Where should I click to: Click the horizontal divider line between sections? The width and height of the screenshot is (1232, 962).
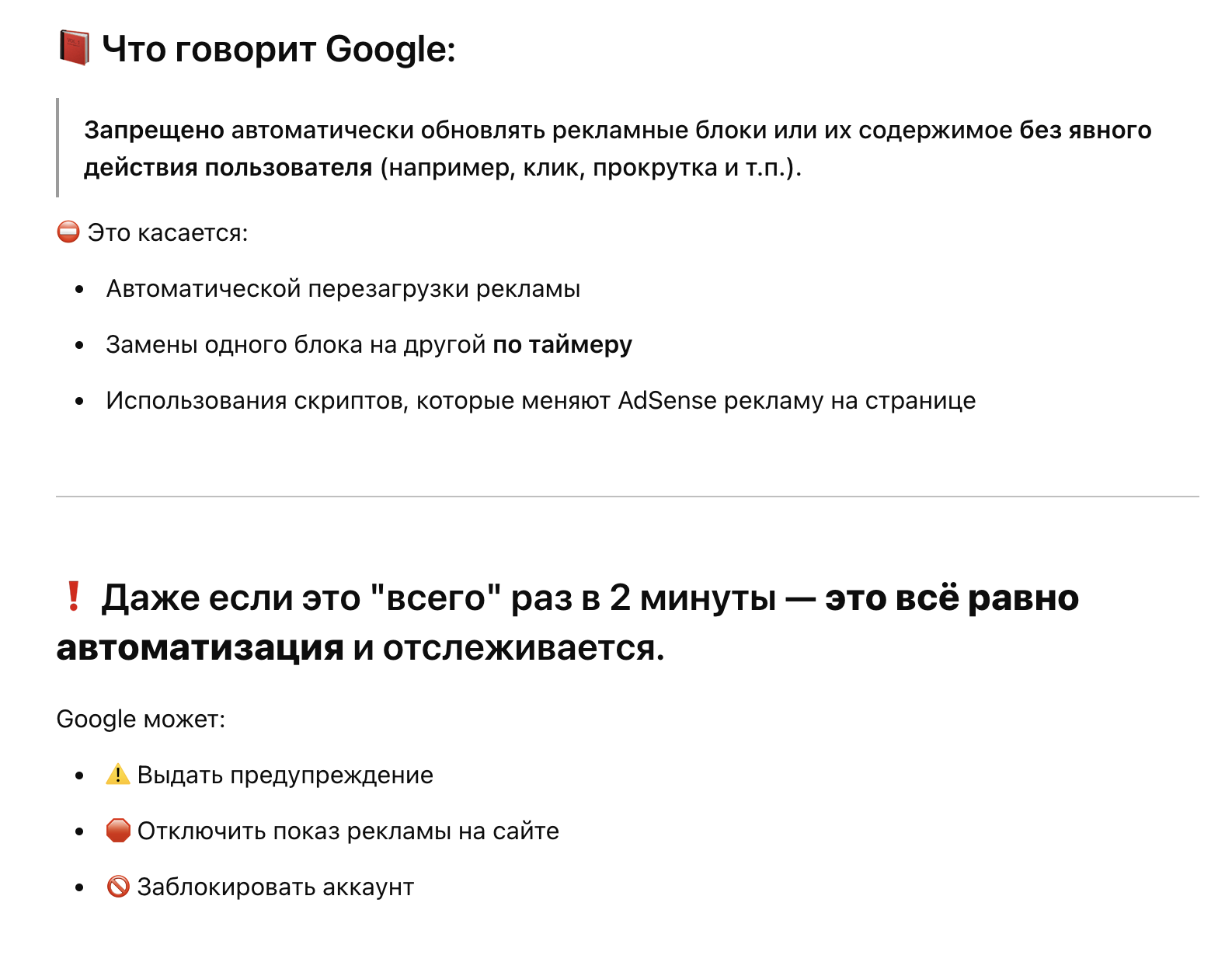(627, 496)
